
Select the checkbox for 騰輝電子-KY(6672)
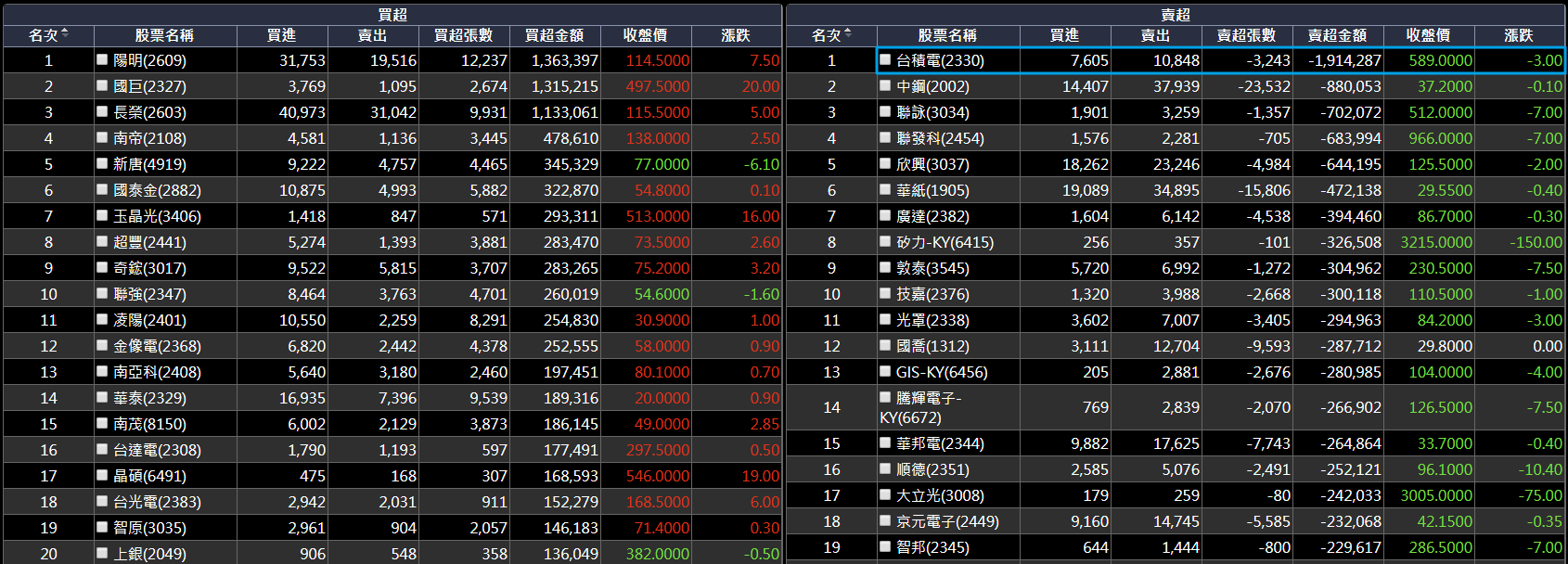885,397
